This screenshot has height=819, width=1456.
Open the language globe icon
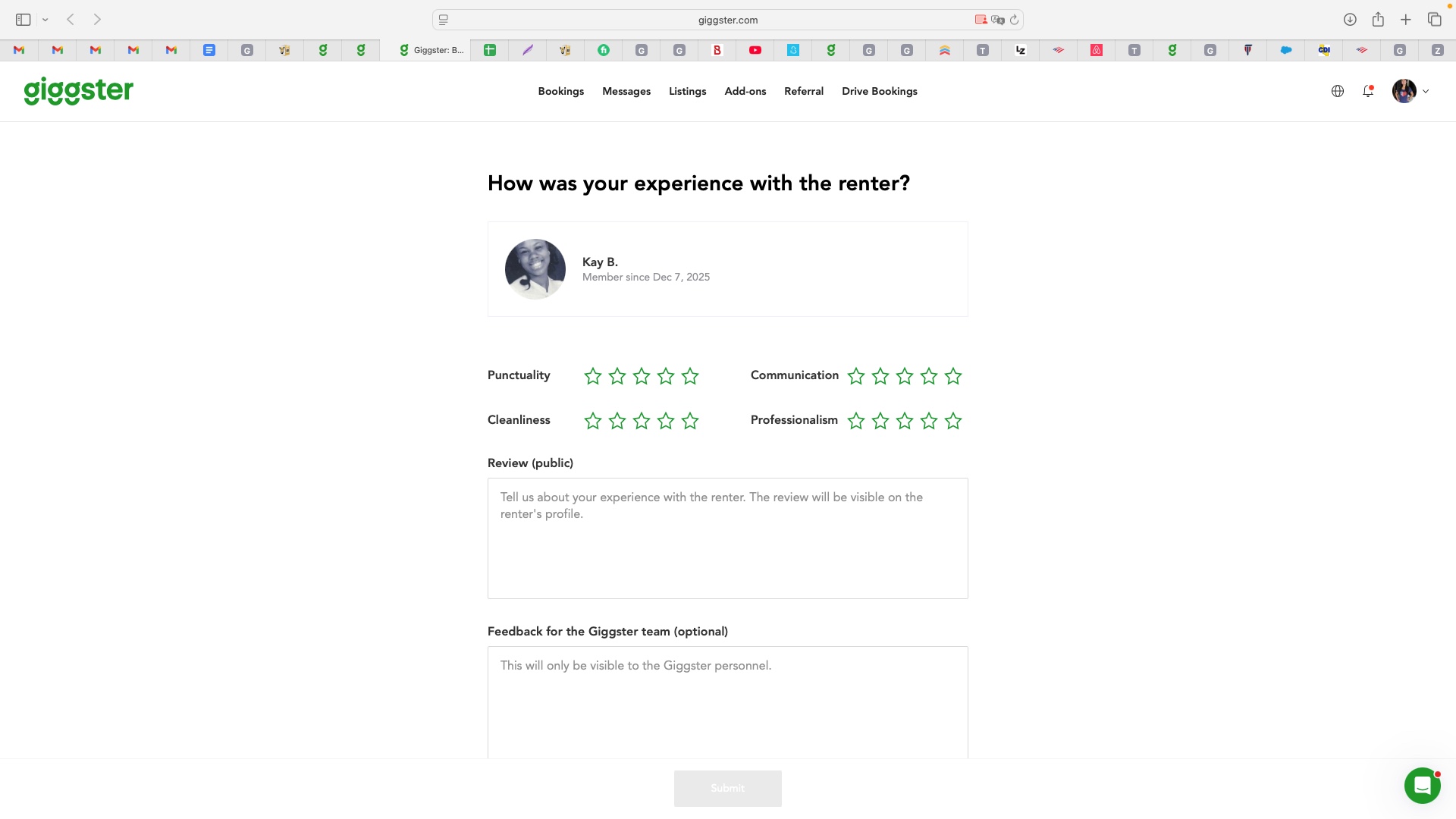pyautogui.click(x=1338, y=91)
